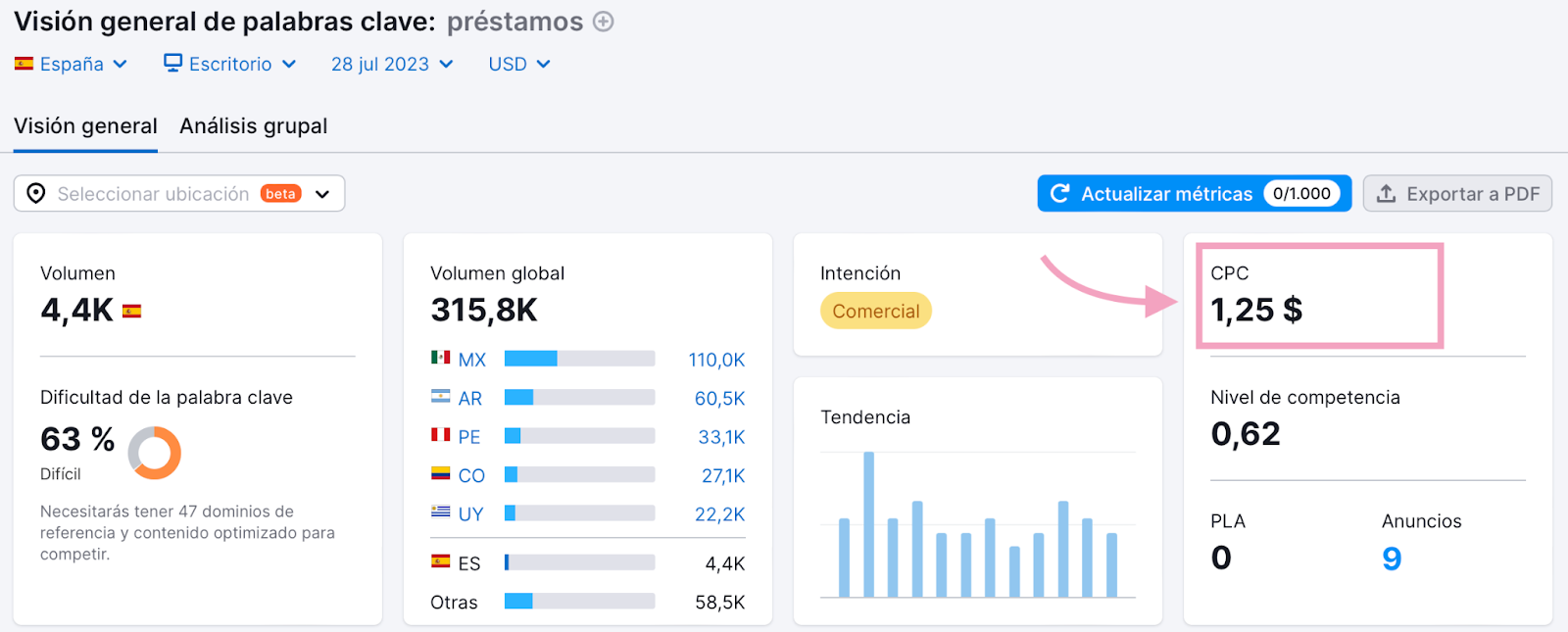The image size is (1568, 632).
Task: Click the Argentina flag icon
Action: [x=440, y=397]
